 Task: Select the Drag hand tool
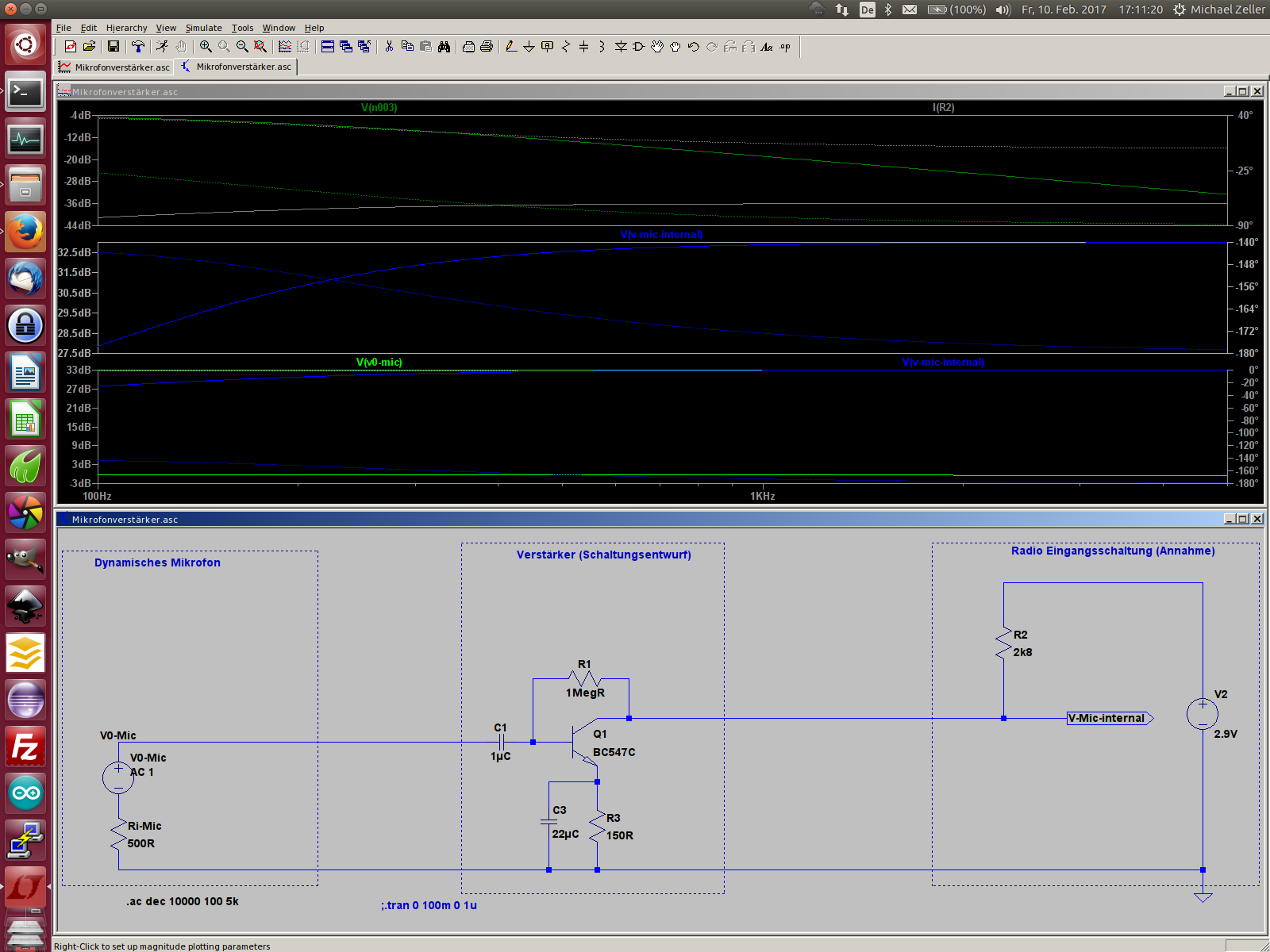click(x=675, y=47)
